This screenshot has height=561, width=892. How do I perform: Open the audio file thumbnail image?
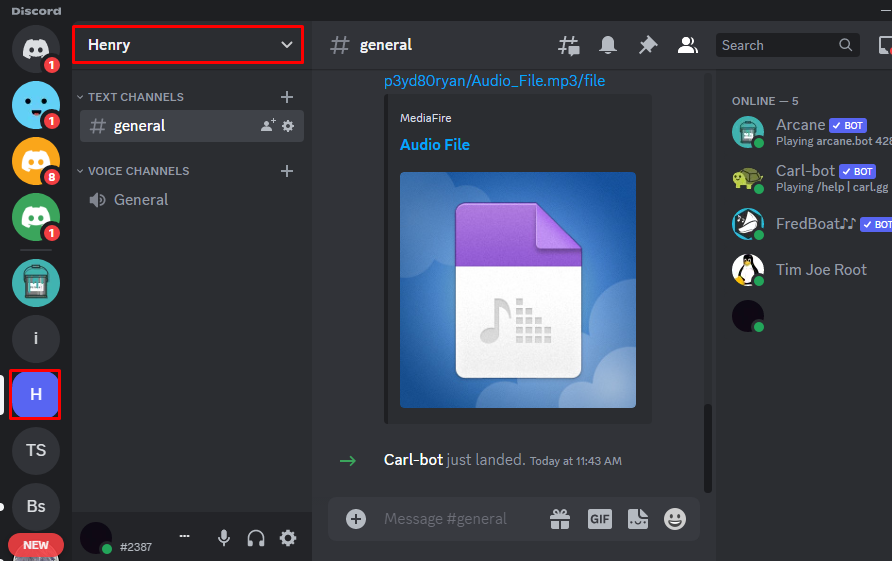518,290
